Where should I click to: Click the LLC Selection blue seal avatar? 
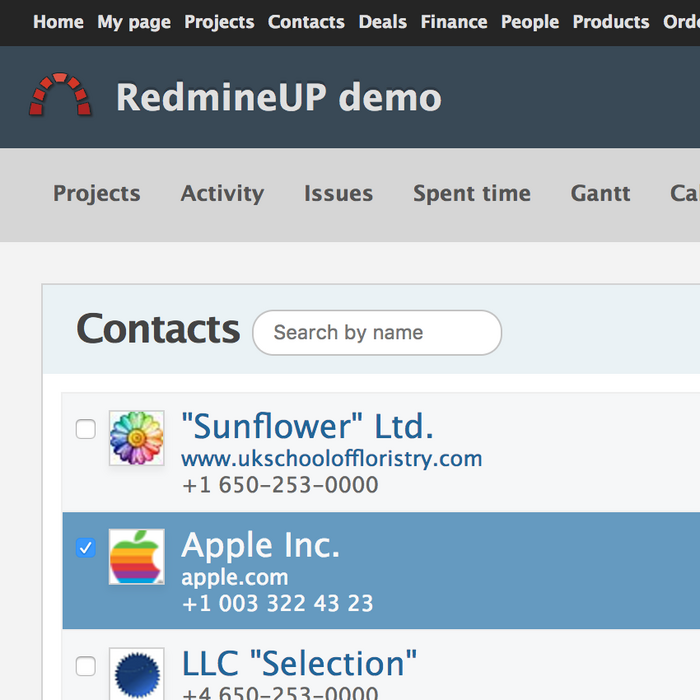pos(136,674)
